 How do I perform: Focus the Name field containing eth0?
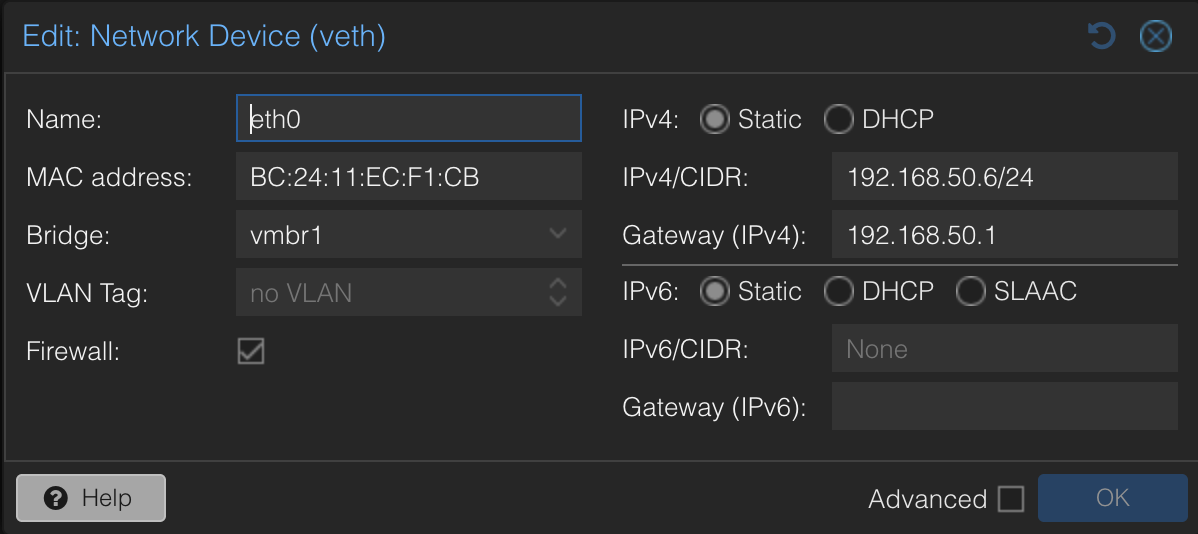coord(408,120)
